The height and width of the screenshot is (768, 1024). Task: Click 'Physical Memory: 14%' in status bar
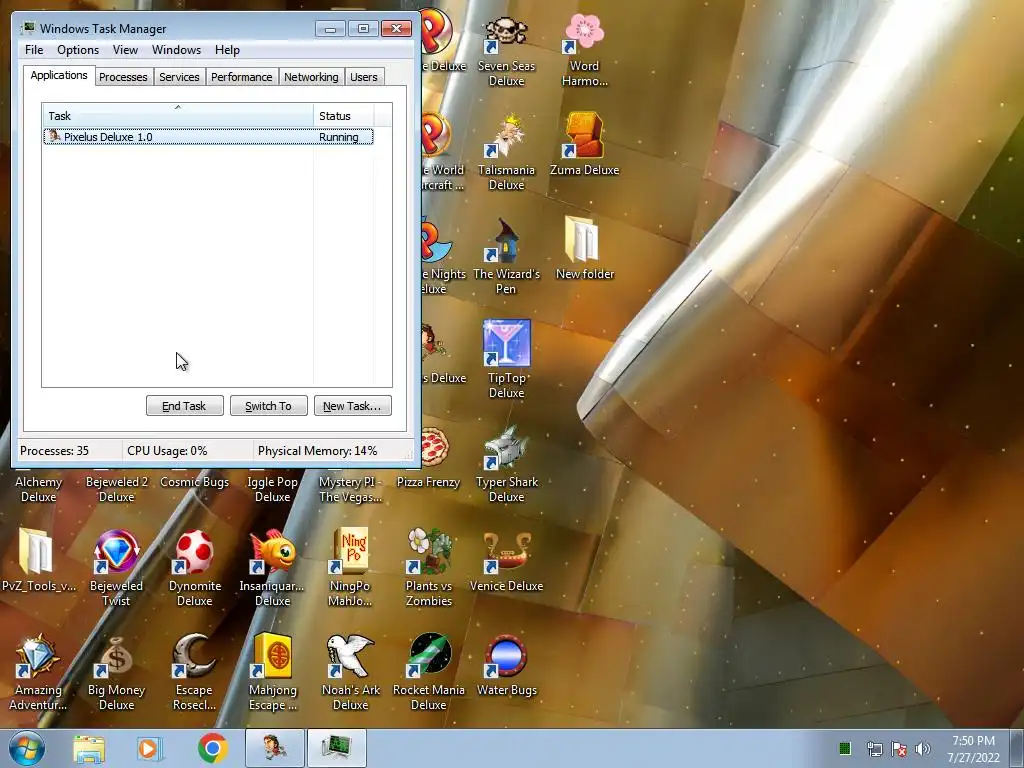317,451
